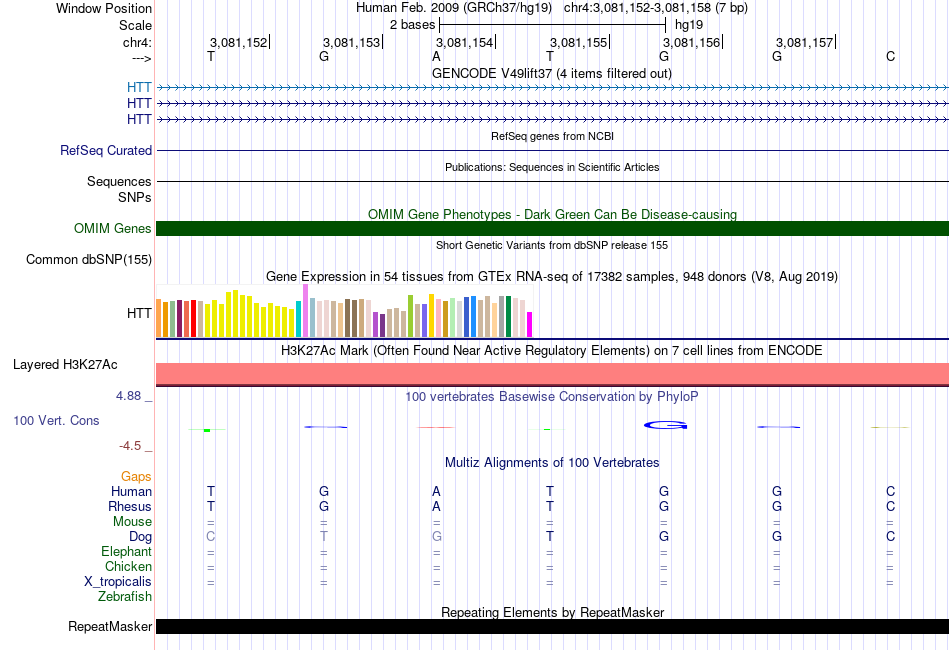The width and height of the screenshot is (950, 650).
Task: Click the GENCODE V49lift37 track title
Action: 552,73
